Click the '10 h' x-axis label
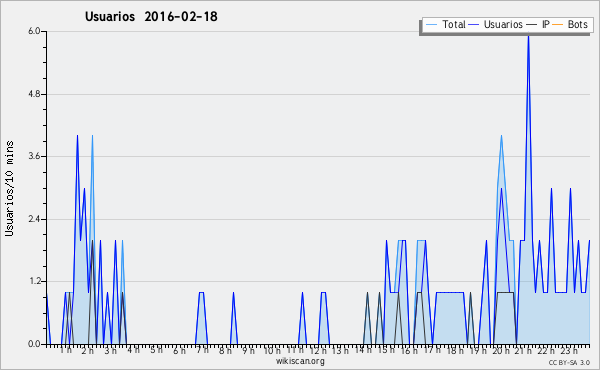The image size is (600, 370). tap(272, 351)
